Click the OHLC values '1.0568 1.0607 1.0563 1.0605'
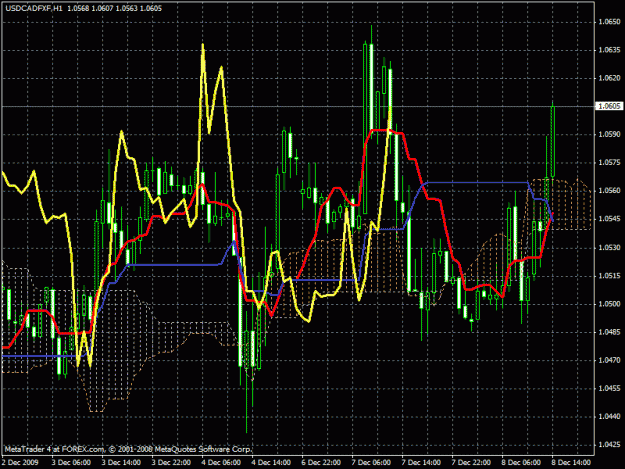The image size is (625, 469). (x=114, y=8)
